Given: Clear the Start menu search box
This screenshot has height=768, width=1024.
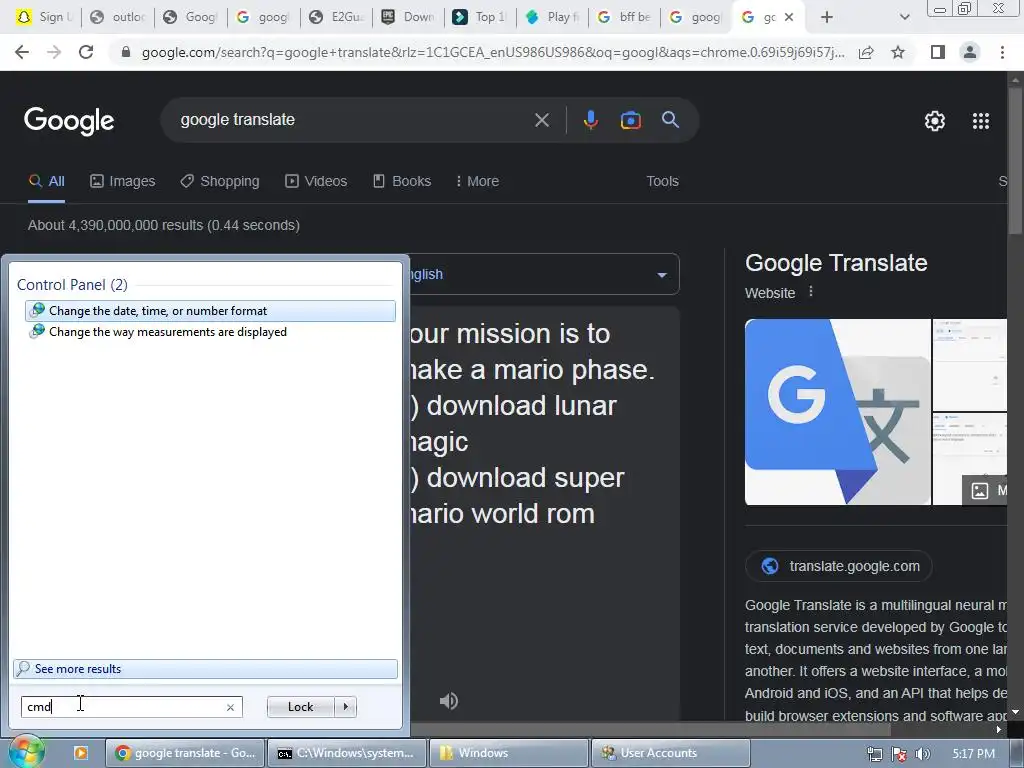Looking at the screenshot, I should tap(230, 707).
